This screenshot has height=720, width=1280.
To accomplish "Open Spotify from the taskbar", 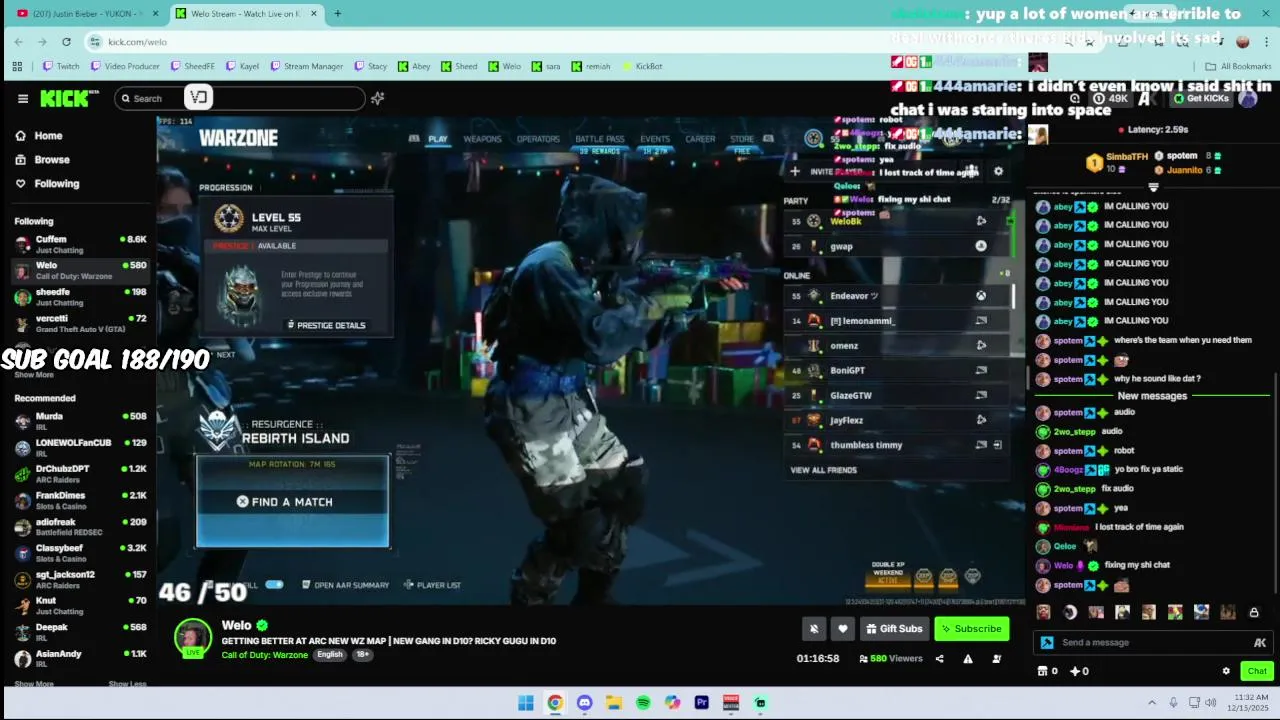I will [x=643, y=703].
